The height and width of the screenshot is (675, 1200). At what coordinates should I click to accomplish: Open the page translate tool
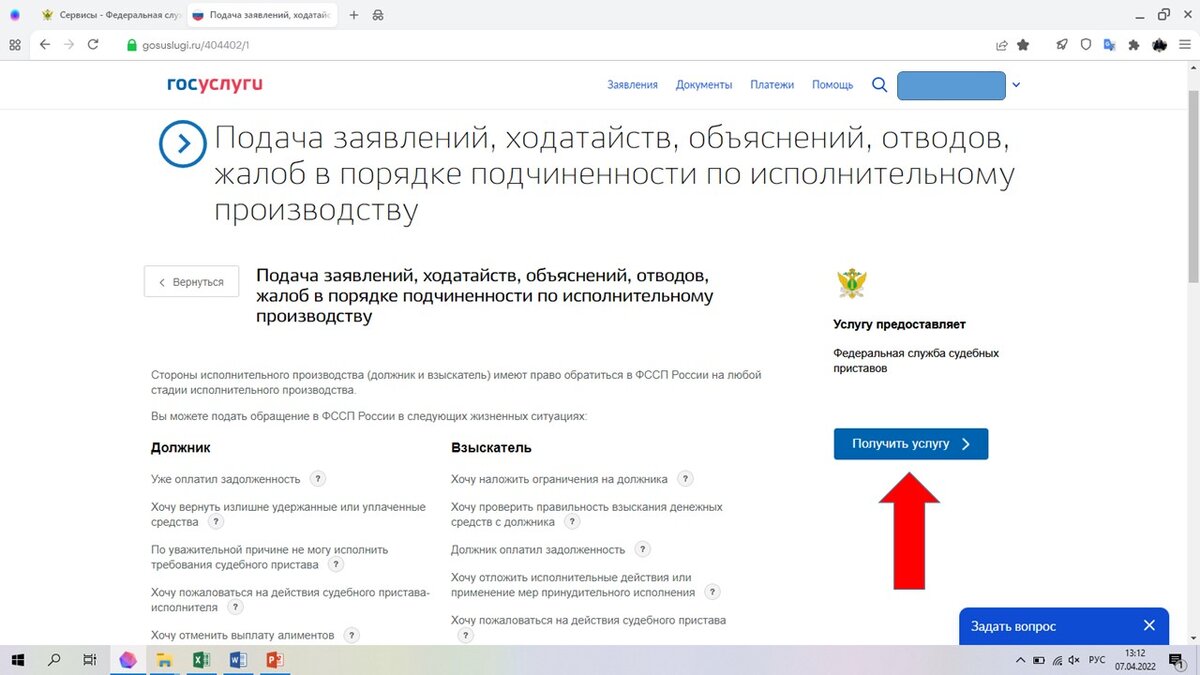1110,45
